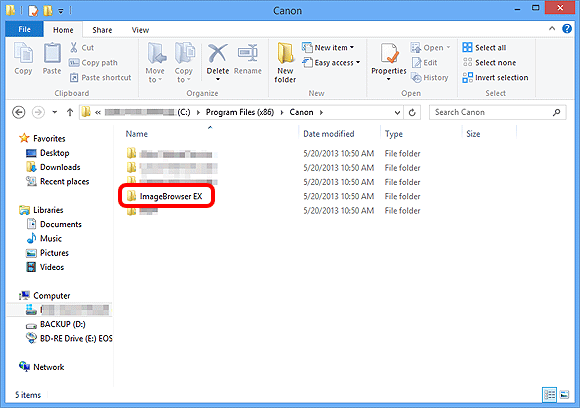Click the Delete icon in the Organize group
Viewport: 580px width, 408px height.
[218, 54]
